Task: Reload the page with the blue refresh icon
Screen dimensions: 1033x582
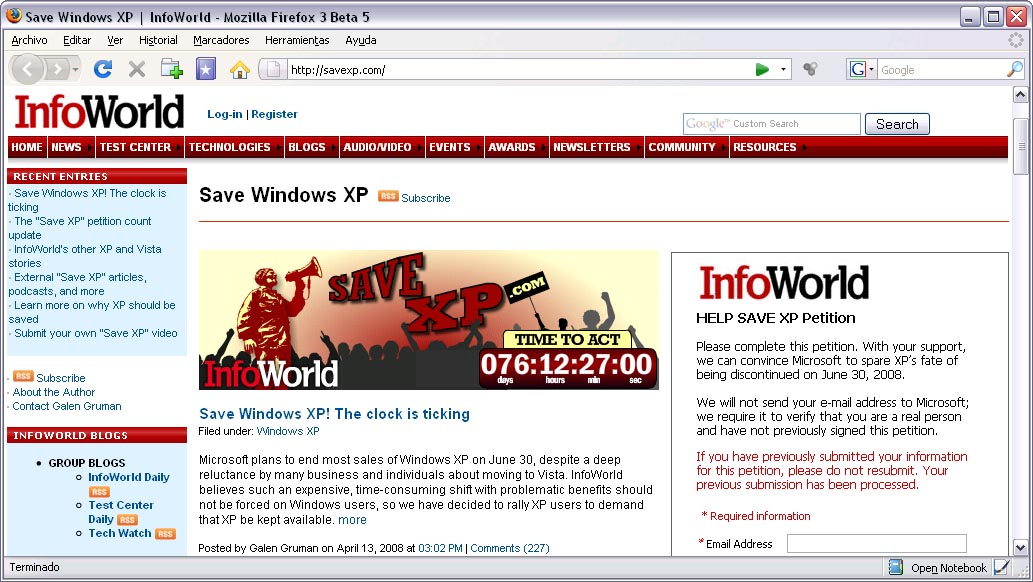Action: click(103, 69)
